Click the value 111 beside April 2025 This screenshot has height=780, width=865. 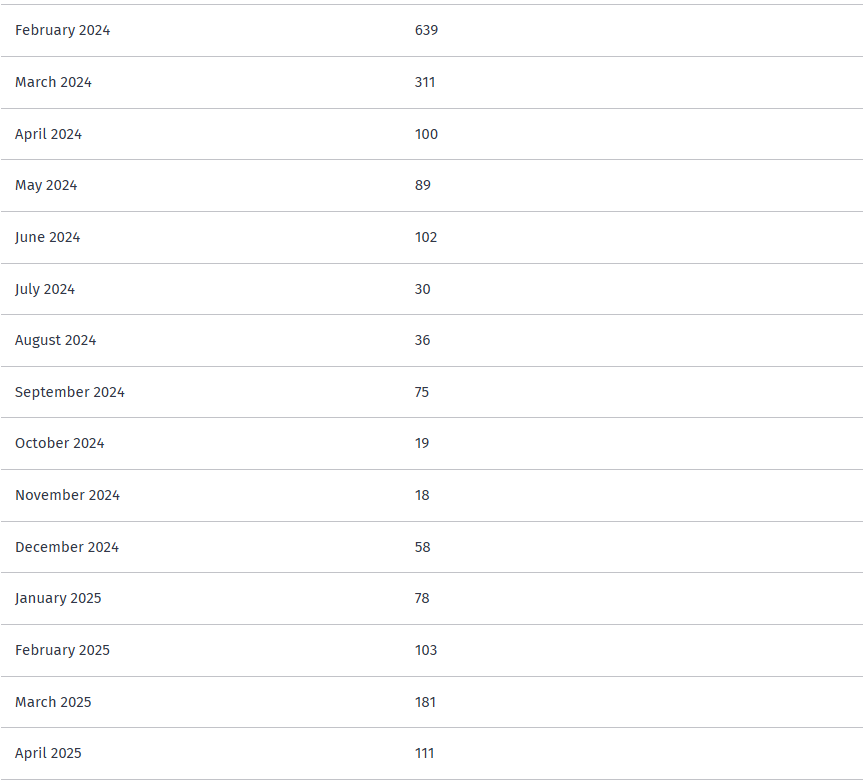tap(424, 754)
